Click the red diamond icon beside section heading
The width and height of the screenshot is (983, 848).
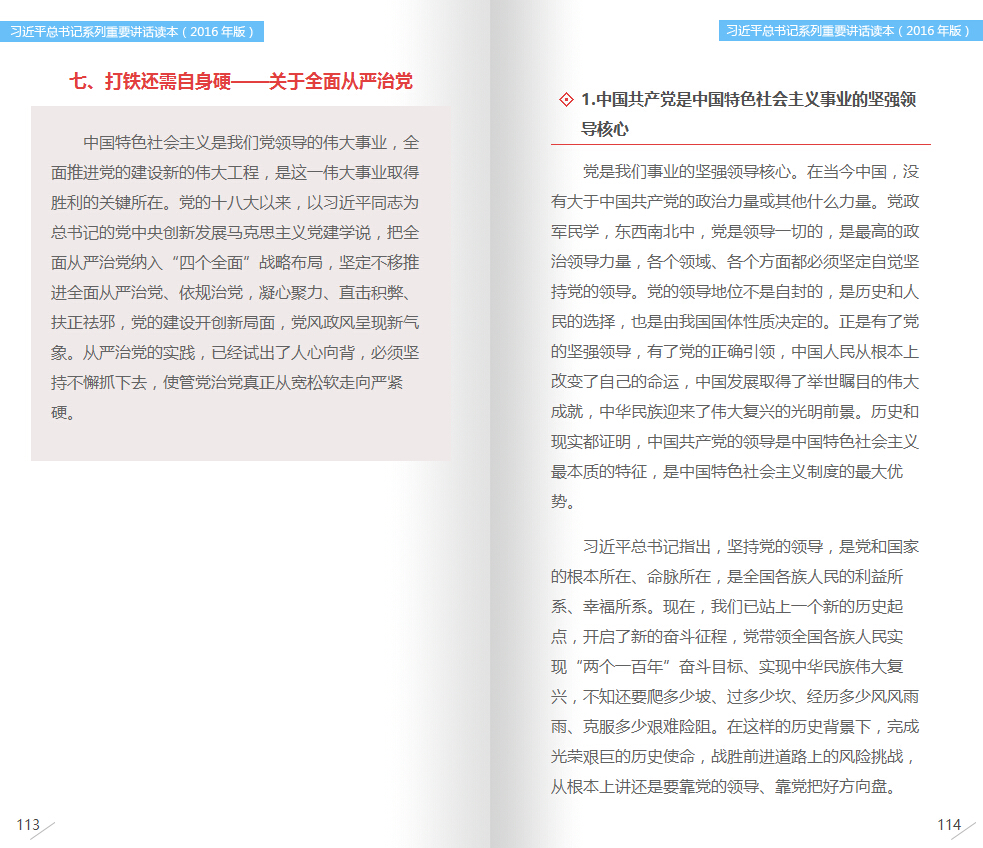tap(566, 99)
